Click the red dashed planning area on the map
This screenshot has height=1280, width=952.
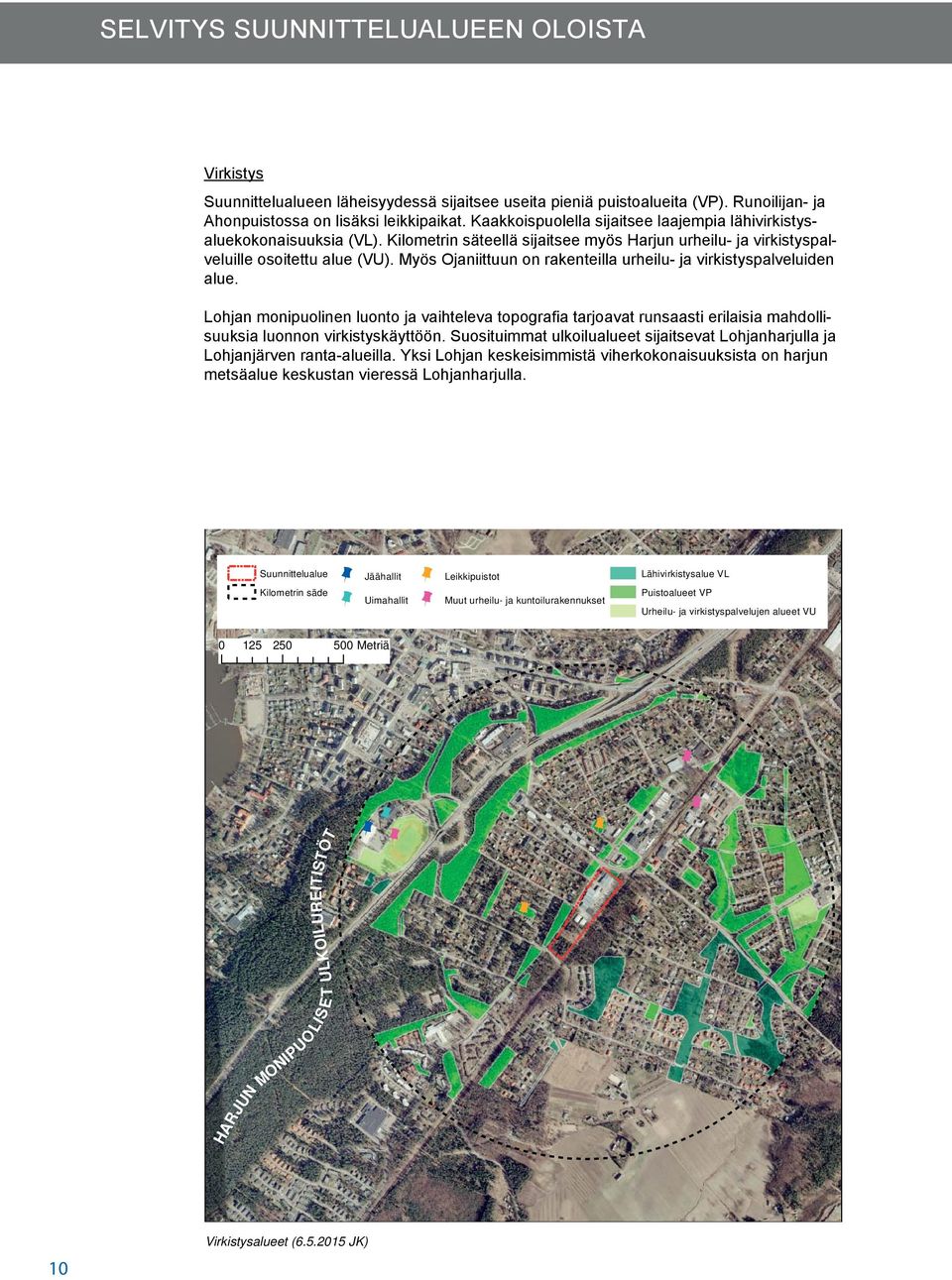[585, 914]
